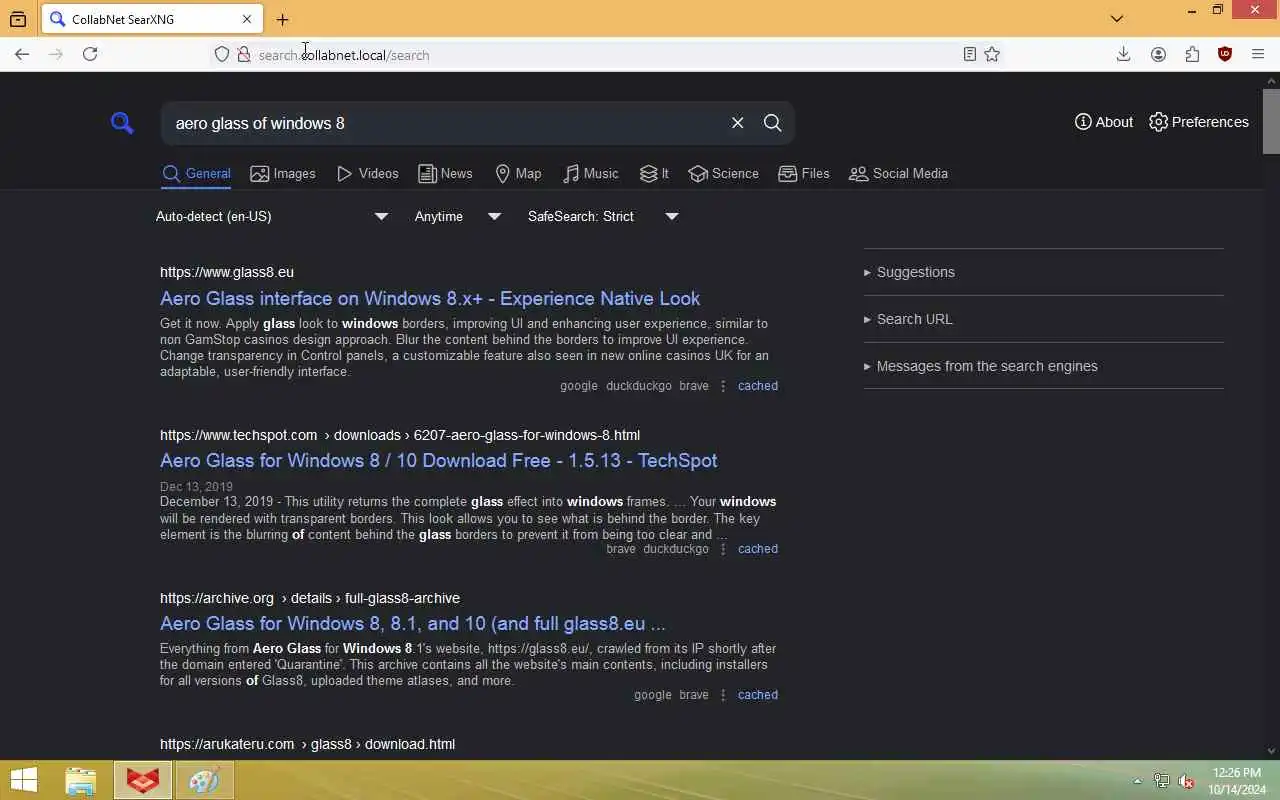Open File Explorer from taskbar
This screenshot has height=800, width=1280.
(81, 780)
